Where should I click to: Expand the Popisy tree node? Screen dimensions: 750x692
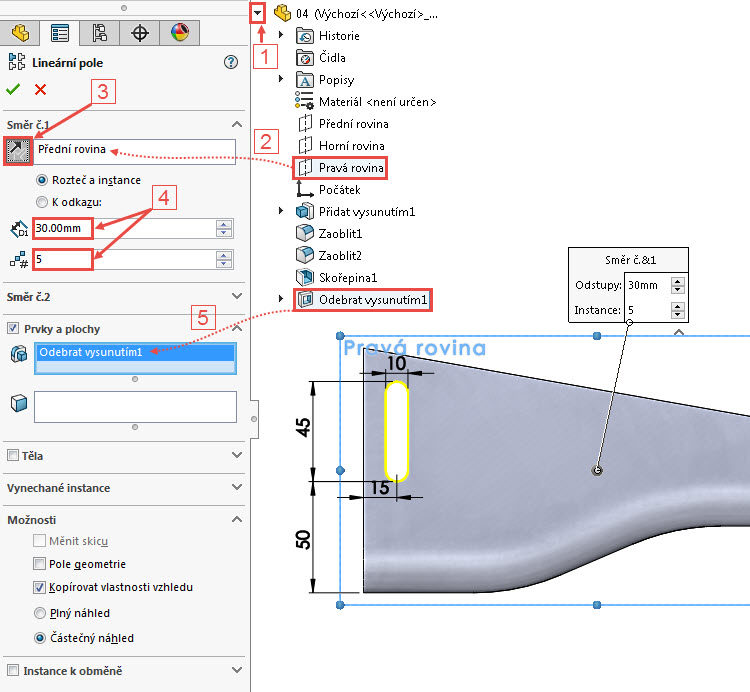(x=281, y=79)
